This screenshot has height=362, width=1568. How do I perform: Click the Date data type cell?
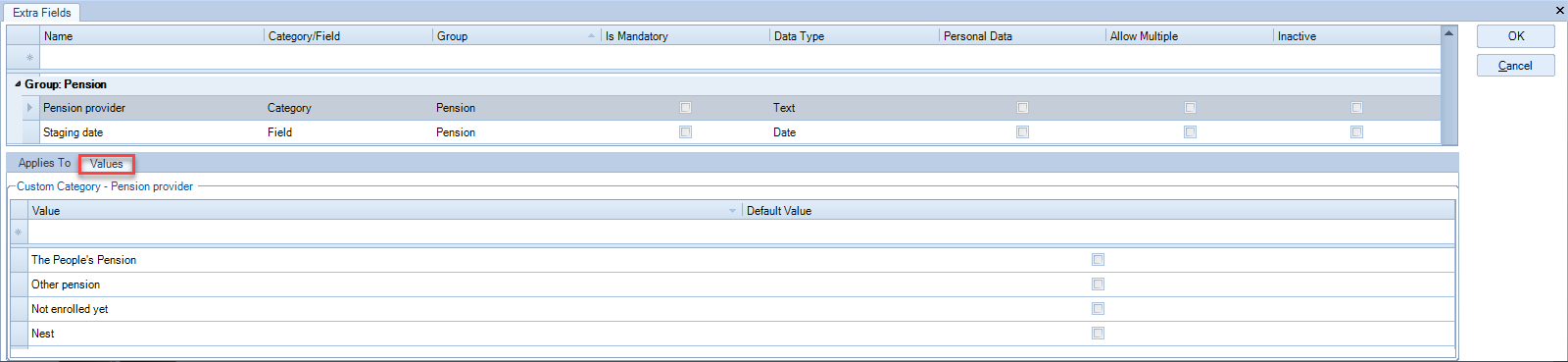click(x=784, y=132)
